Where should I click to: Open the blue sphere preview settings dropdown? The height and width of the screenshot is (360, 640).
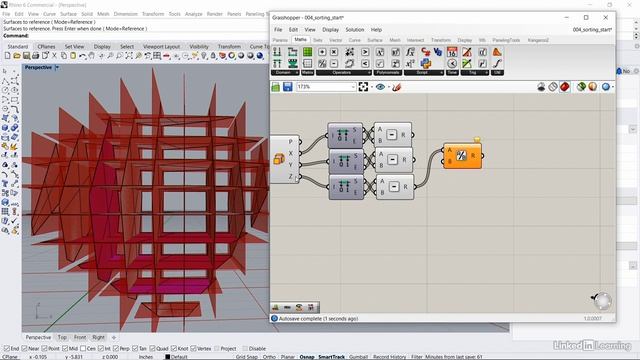pyautogui.click(x=613, y=87)
